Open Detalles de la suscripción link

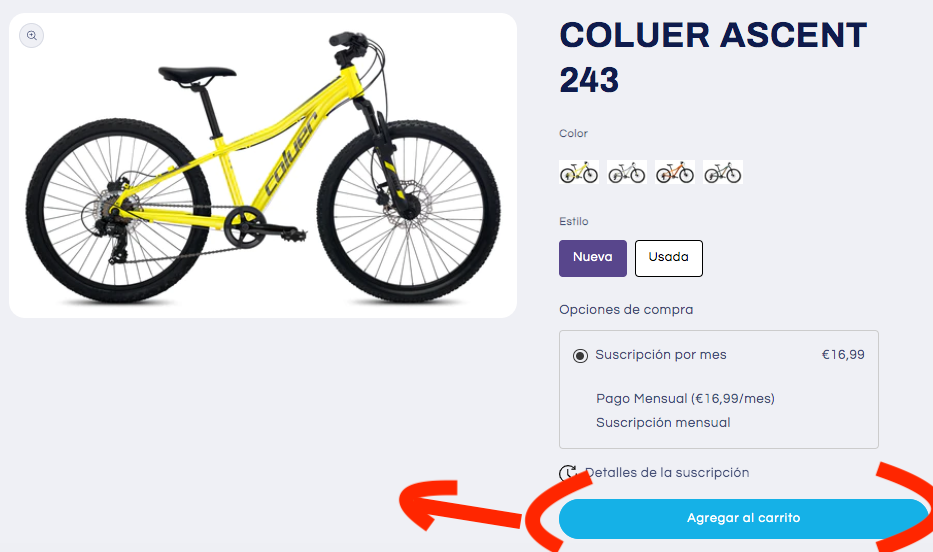click(x=667, y=472)
